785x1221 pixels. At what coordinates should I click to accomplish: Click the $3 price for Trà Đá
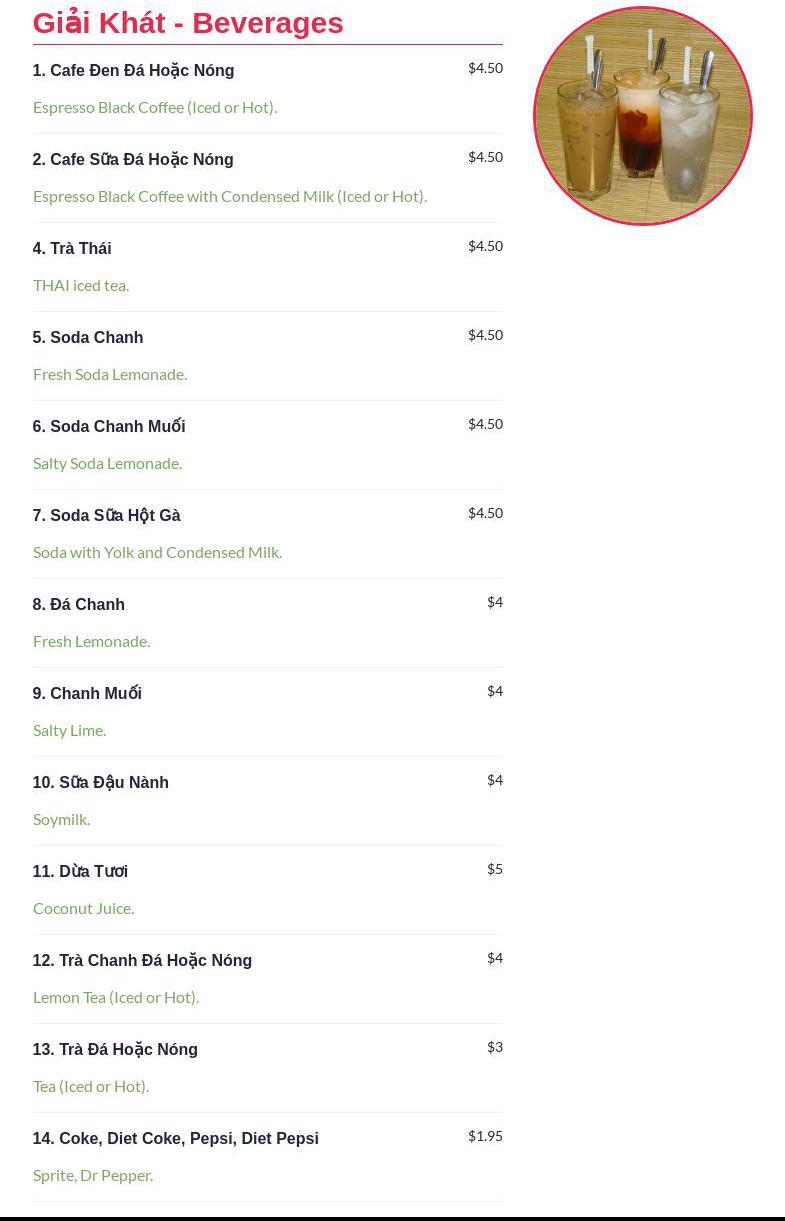click(494, 1047)
